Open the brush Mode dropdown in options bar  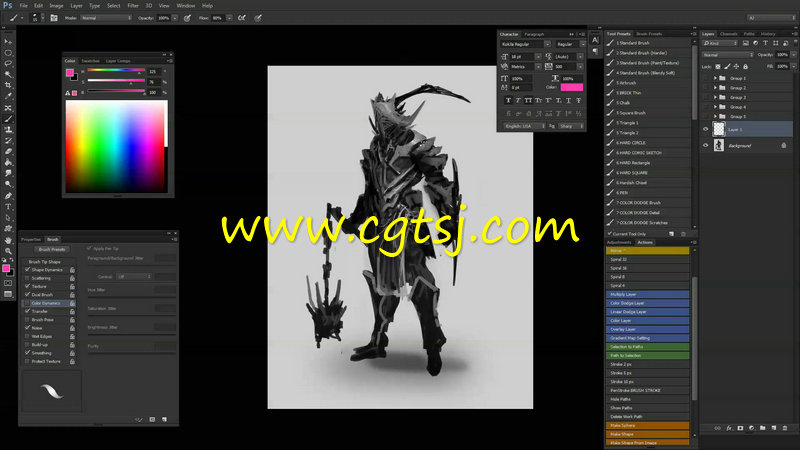[x=106, y=18]
